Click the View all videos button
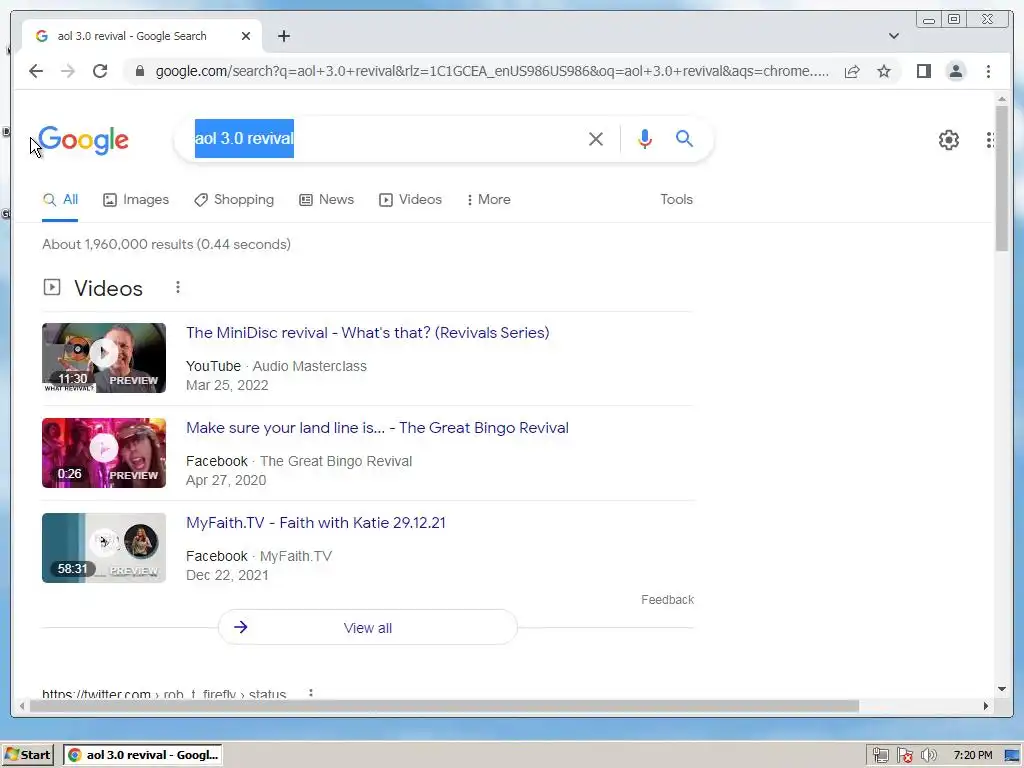The image size is (1024, 768). coord(368,628)
